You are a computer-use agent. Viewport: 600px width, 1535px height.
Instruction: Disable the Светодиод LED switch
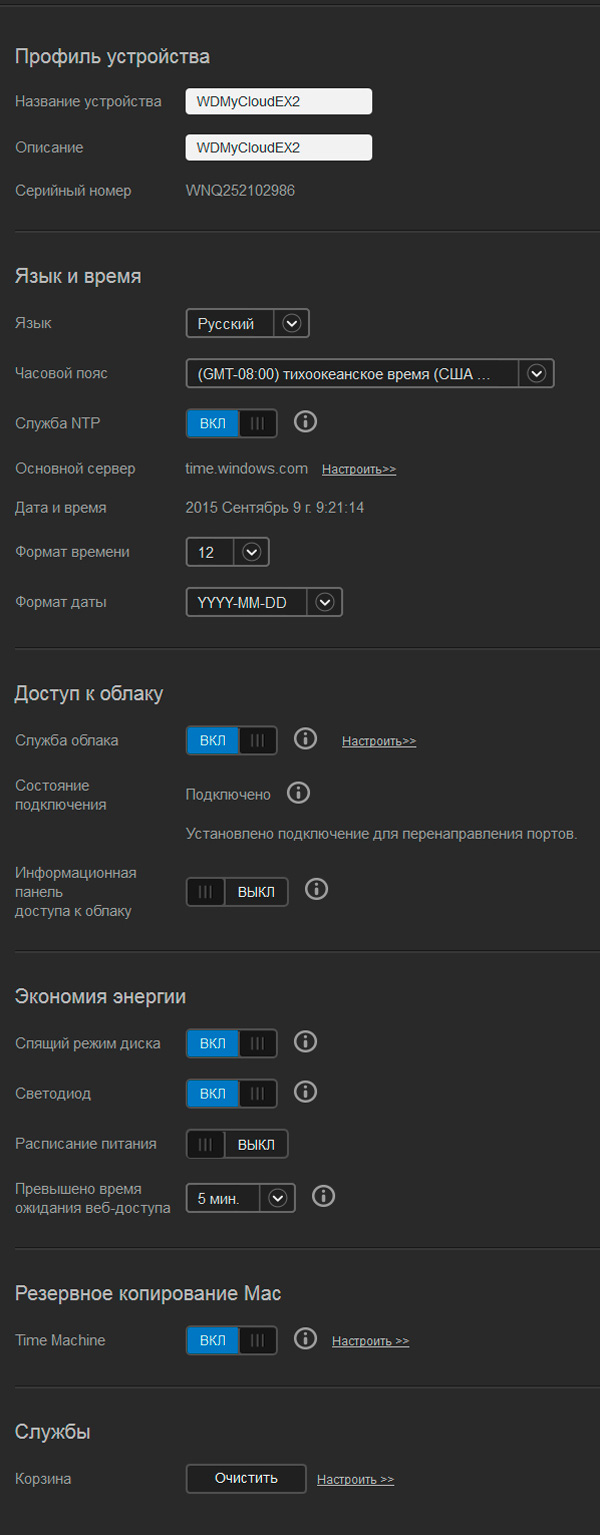(231, 1093)
